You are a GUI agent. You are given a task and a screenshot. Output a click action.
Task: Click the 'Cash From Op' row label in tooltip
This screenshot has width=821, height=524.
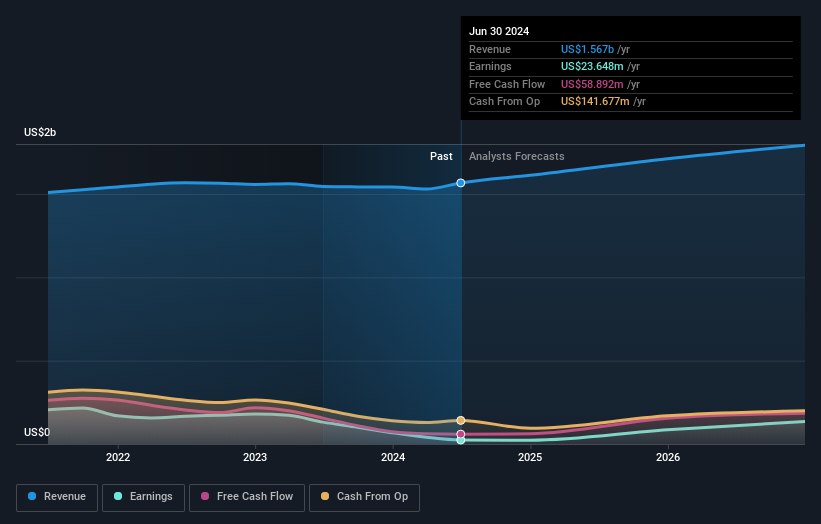tap(504, 102)
